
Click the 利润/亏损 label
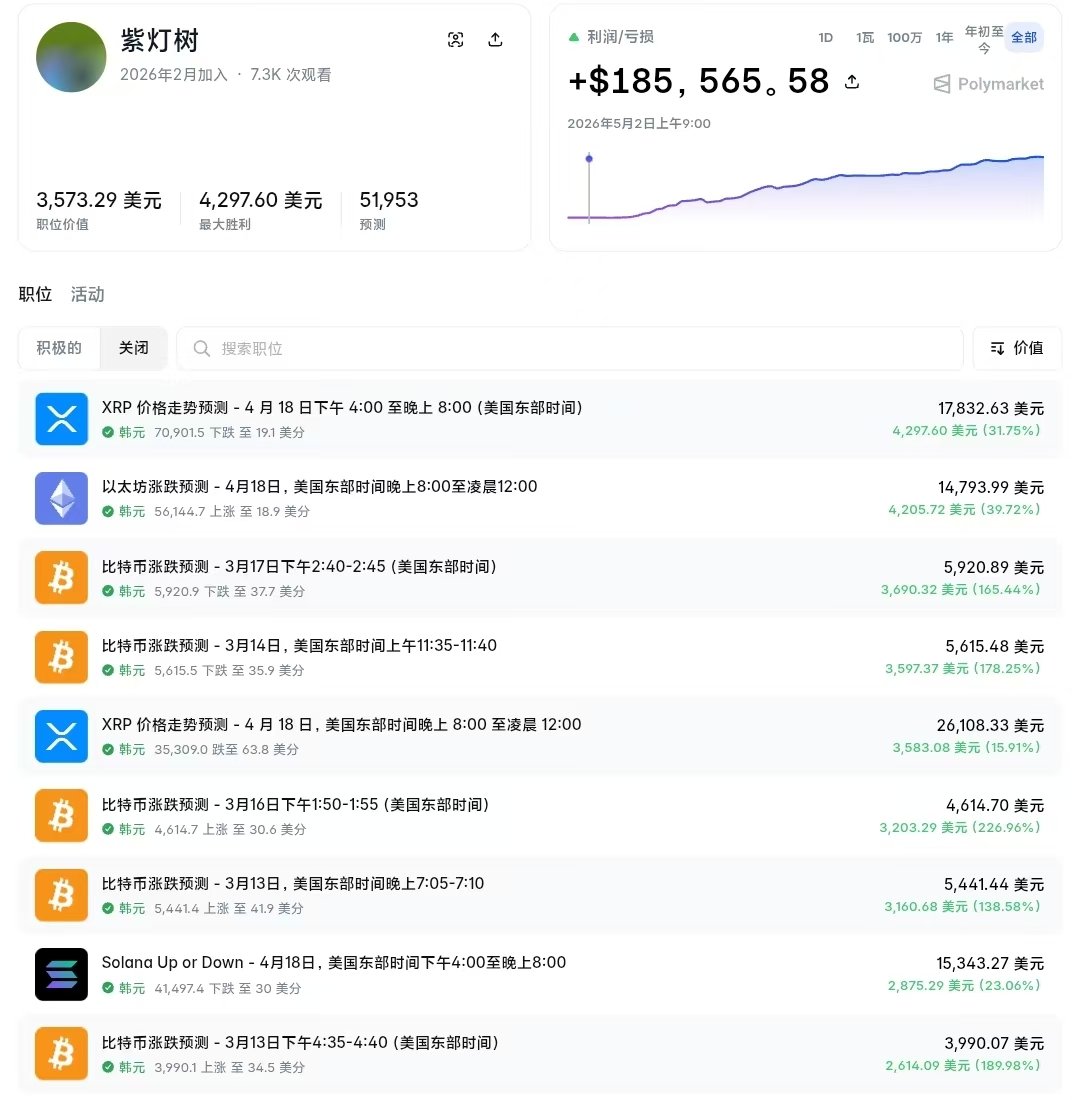[x=620, y=37]
